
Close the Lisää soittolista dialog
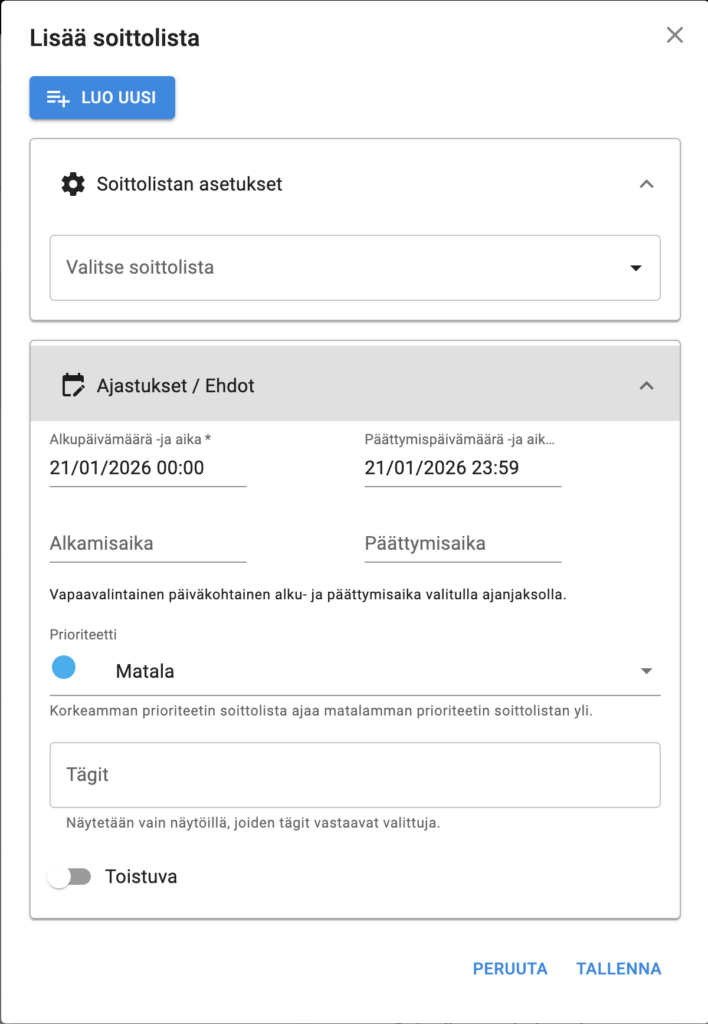[x=675, y=36]
